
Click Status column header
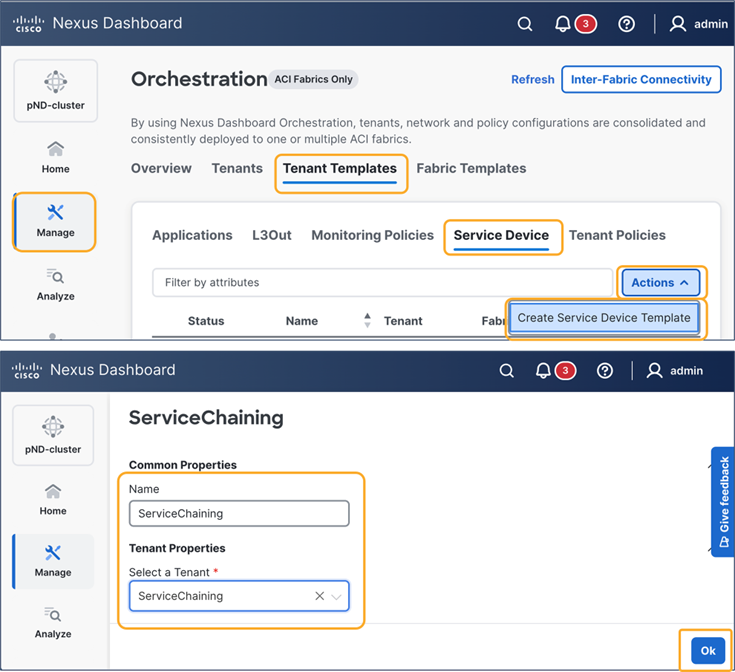tap(206, 321)
